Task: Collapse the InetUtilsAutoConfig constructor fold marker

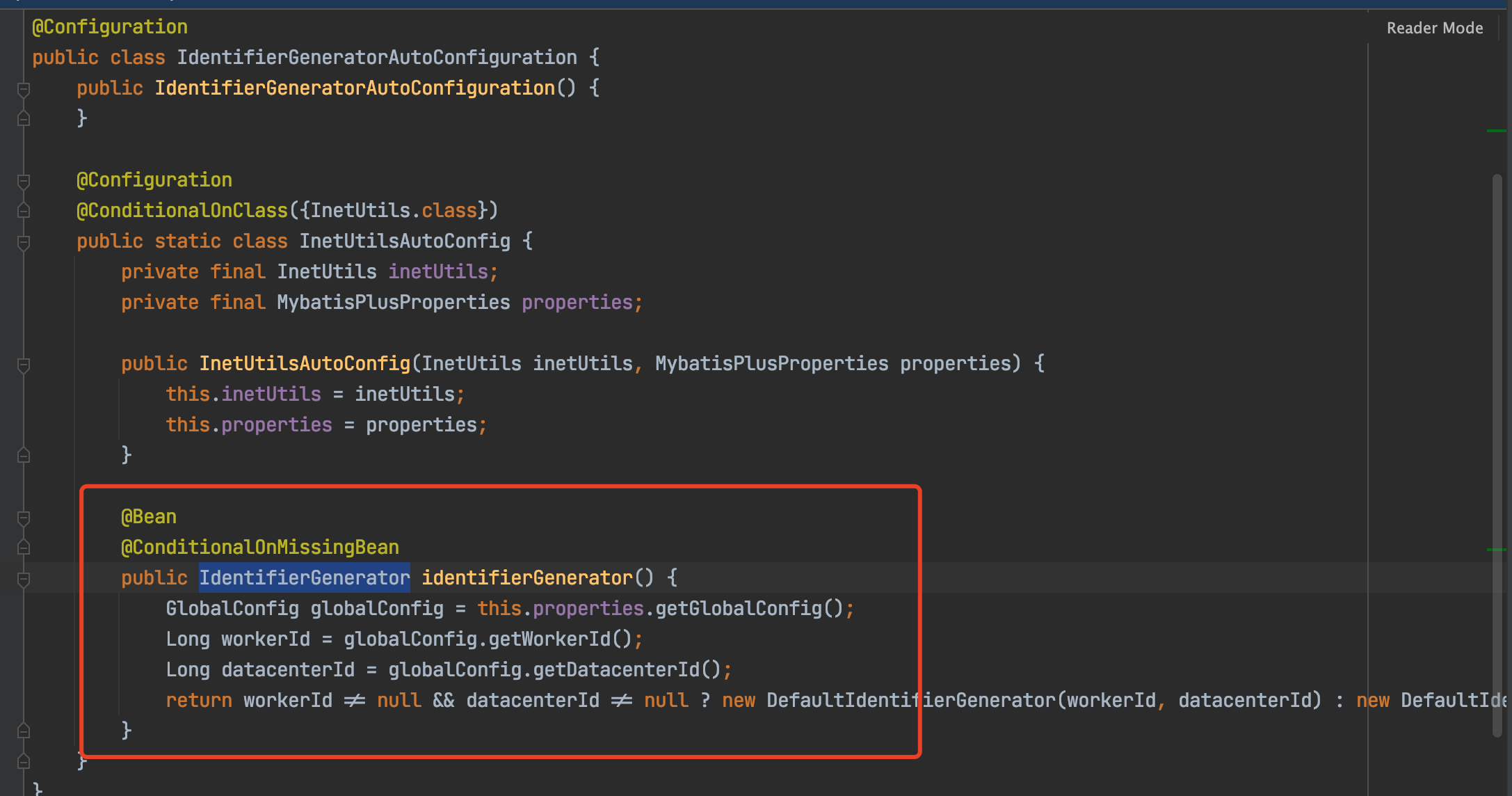Action: pyautogui.click(x=23, y=365)
